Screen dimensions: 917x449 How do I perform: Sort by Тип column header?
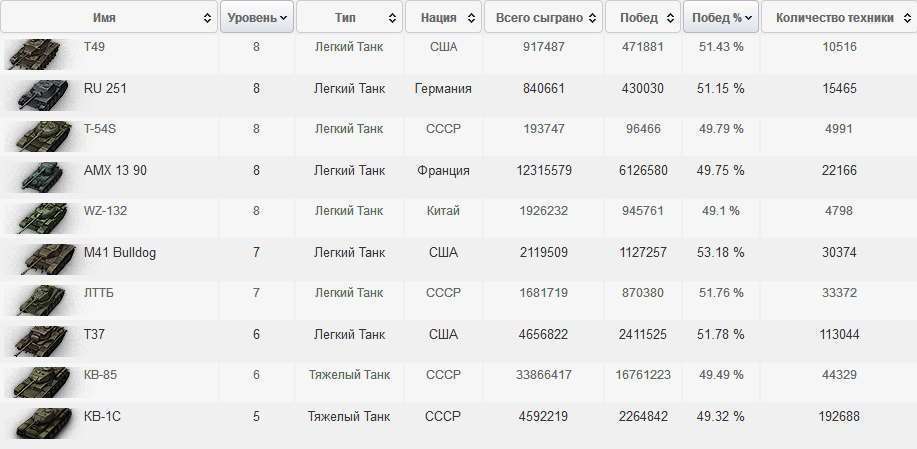tap(348, 17)
